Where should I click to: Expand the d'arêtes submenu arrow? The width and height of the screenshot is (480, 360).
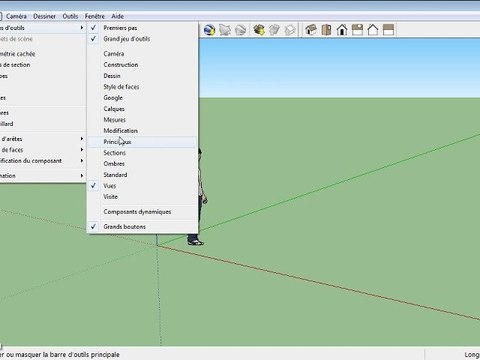[x=82, y=139]
